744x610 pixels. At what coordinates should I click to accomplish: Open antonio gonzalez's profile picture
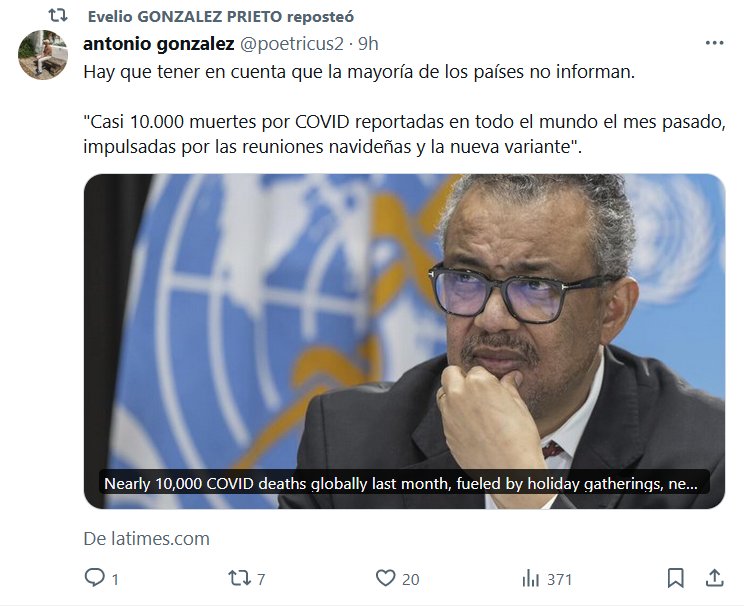coord(43,55)
